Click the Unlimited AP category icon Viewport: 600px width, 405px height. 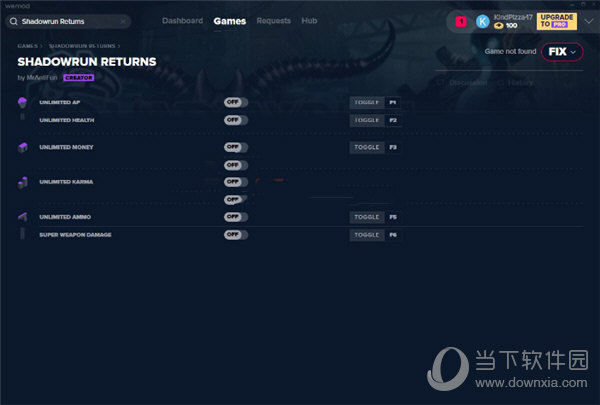tap(23, 102)
